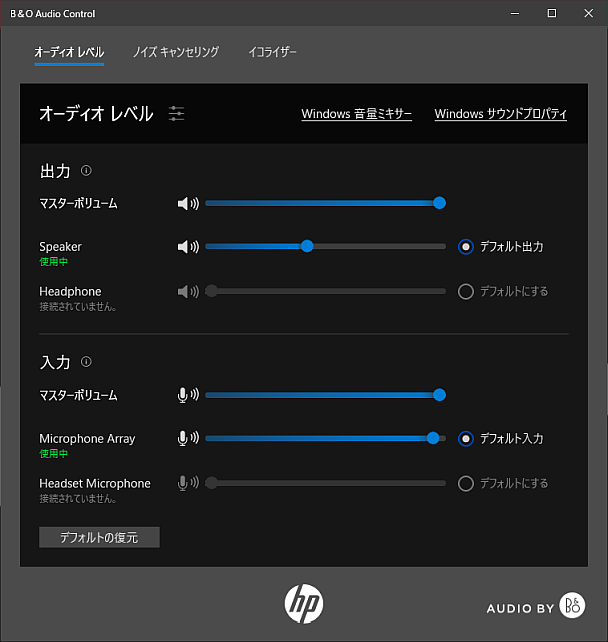Click the Headset Microphone level slider
Screen dimensions: 608x642
coord(325,483)
